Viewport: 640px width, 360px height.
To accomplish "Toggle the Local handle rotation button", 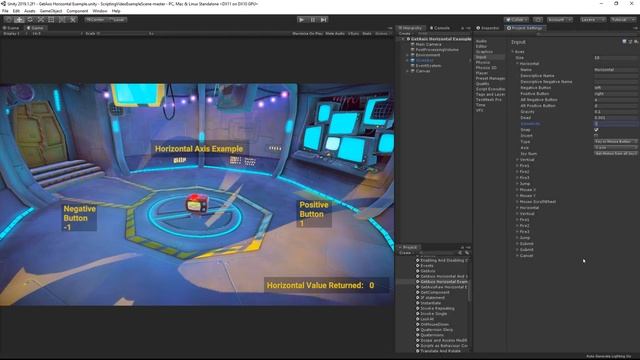I will pos(118,20).
